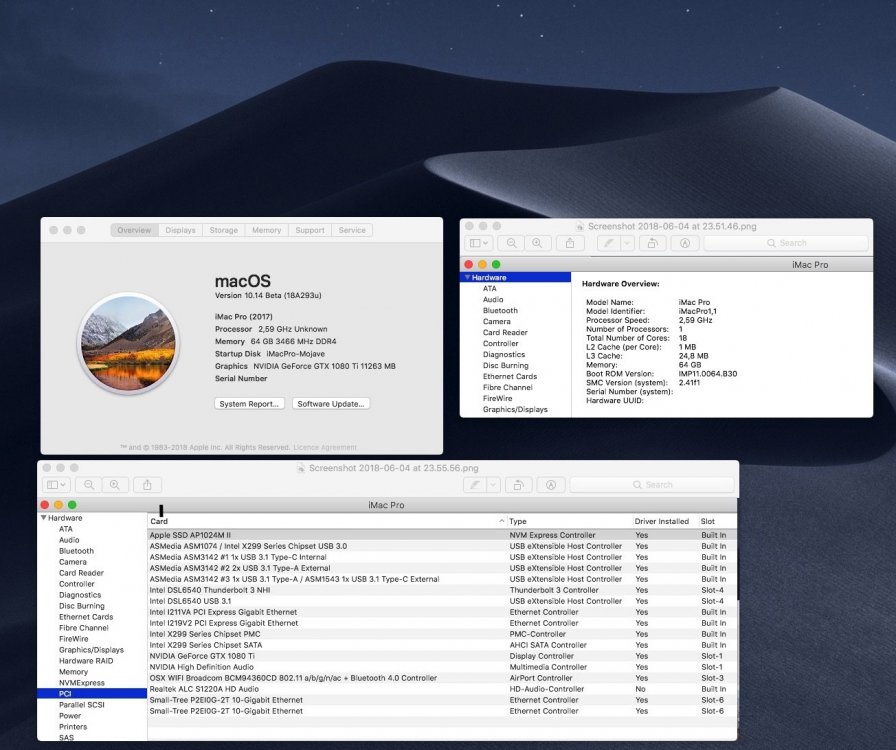Viewport: 896px width, 750px height.
Task: Click the file icon beside the Screenshot 23.55.56.png title
Action: [301, 468]
